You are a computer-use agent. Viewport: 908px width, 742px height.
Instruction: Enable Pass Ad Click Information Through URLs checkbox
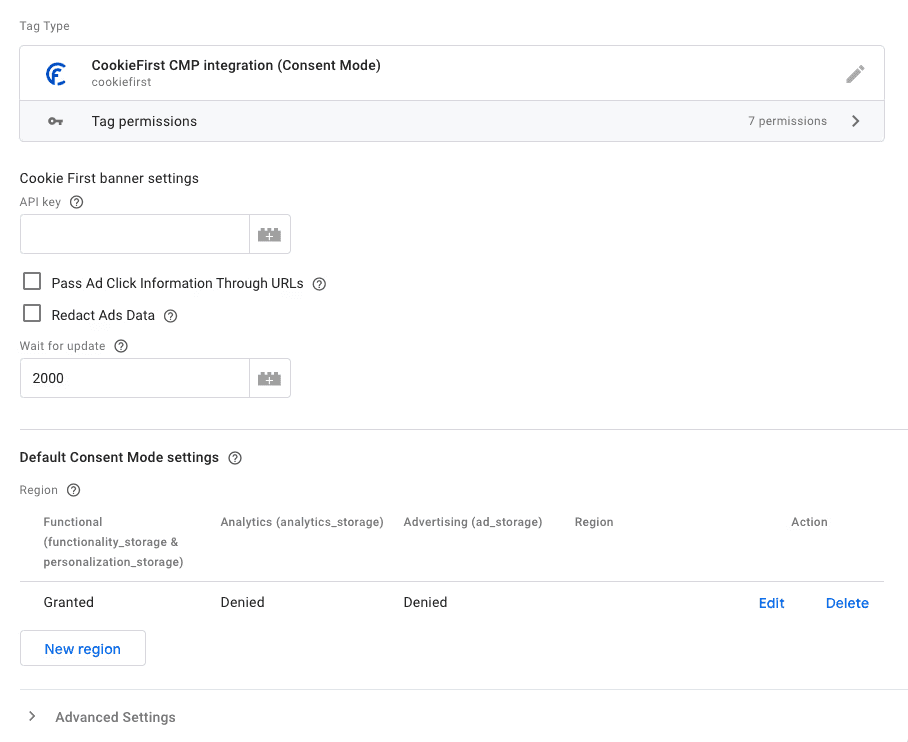point(32,282)
